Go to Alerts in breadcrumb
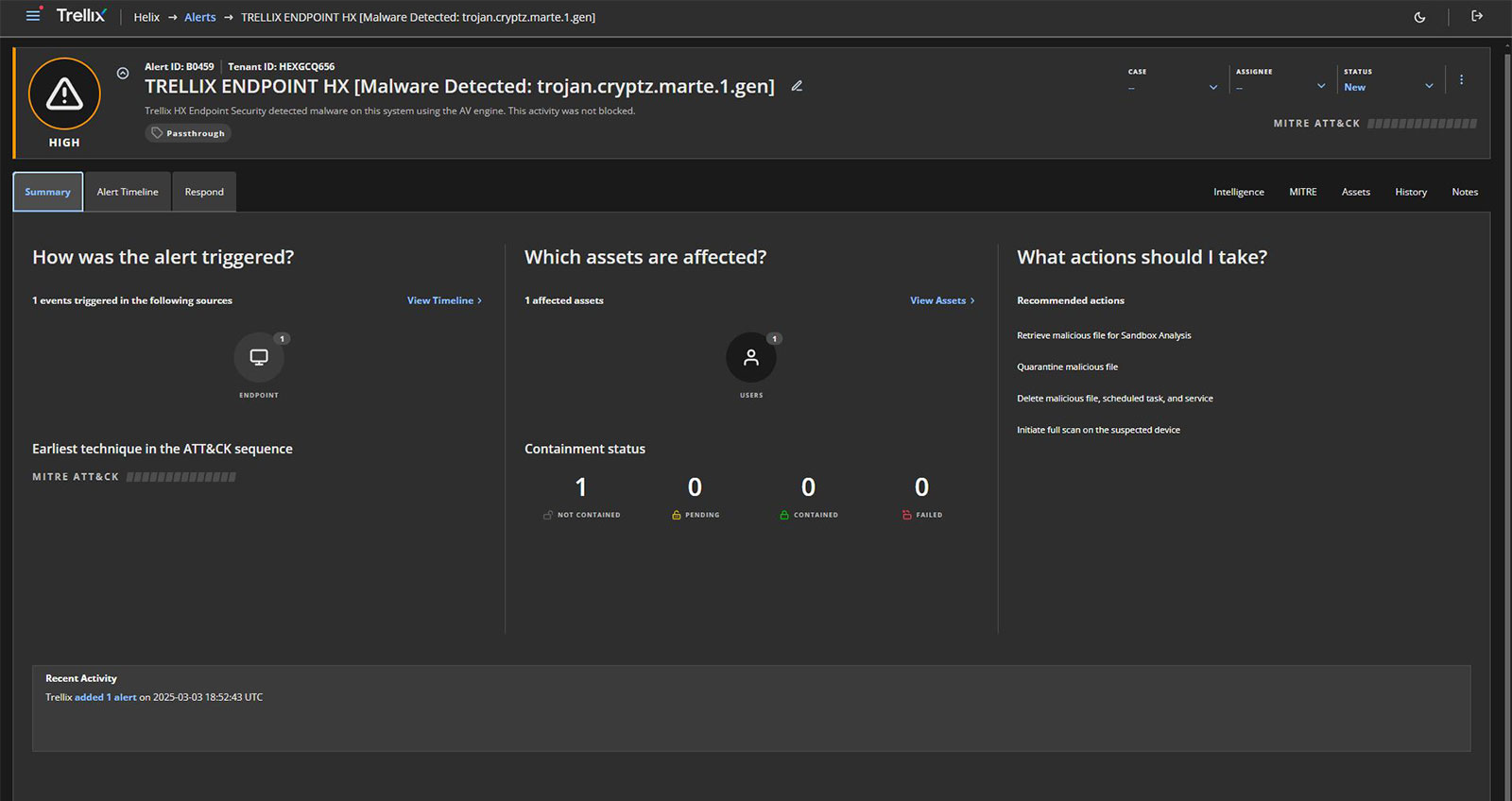The width and height of the screenshot is (1512, 801). tap(199, 17)
